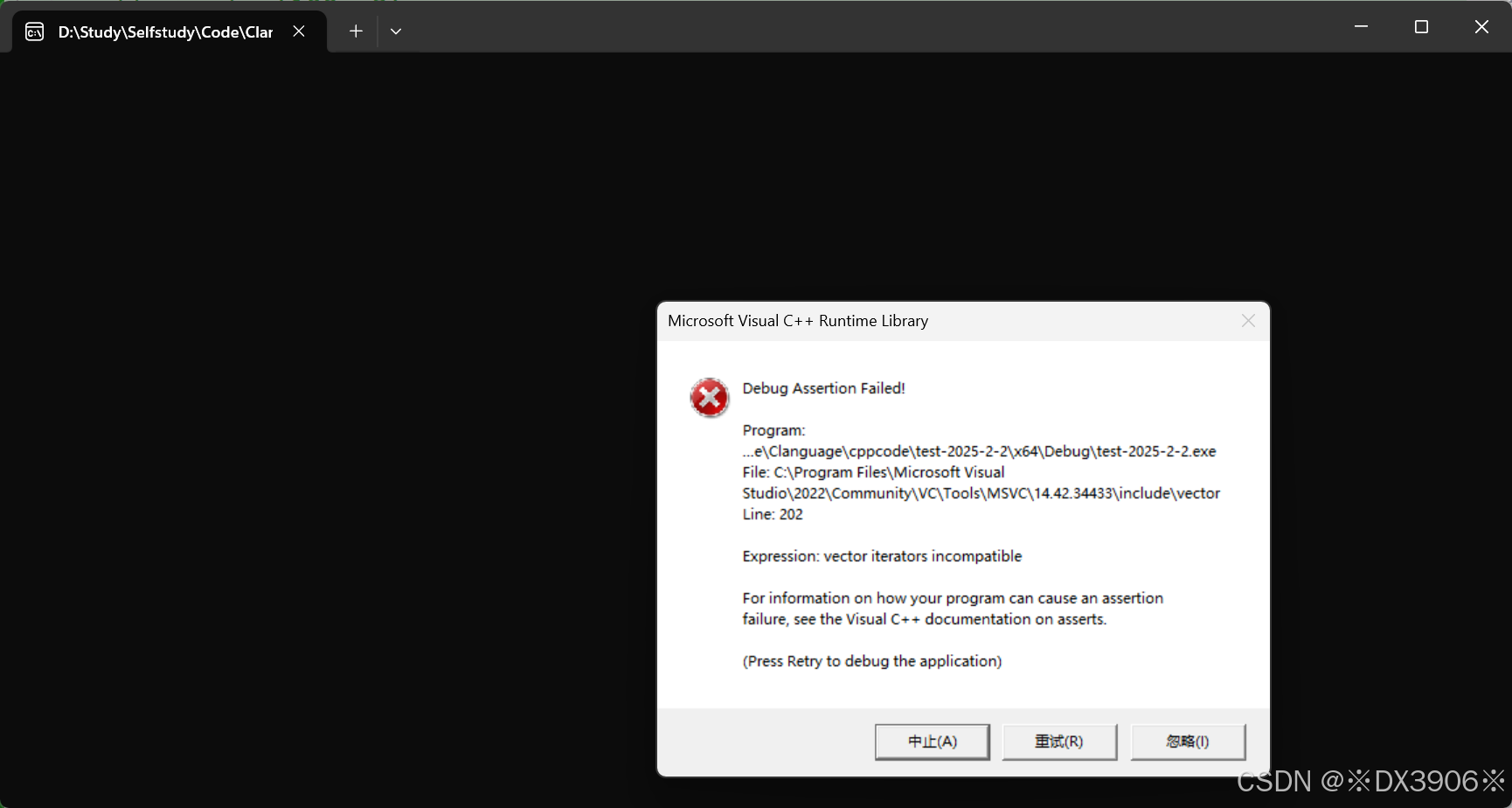Click the test-2025-2-2.exe program path

979,451
